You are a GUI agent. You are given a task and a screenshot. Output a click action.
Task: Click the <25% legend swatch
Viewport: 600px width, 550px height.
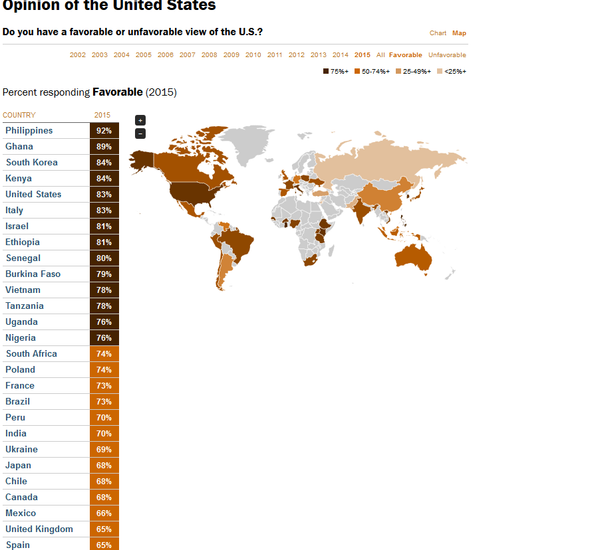[440, 71]
